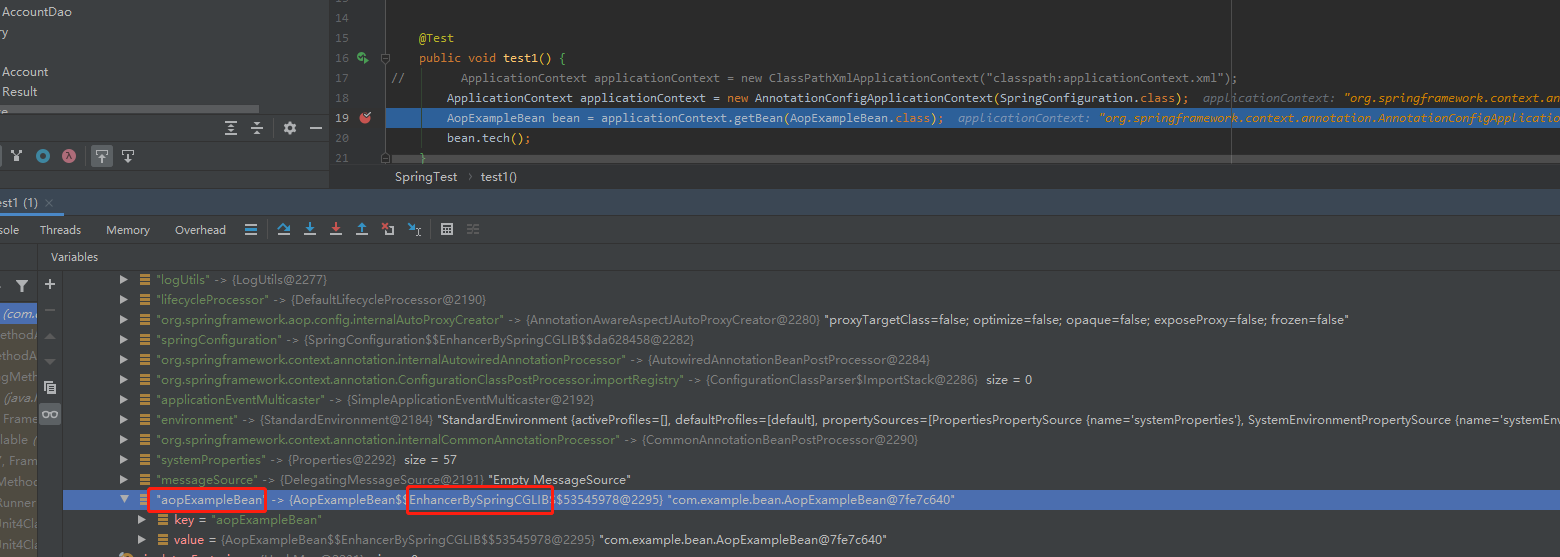Click the Step Into debugger icon

[x=310, y=230]
